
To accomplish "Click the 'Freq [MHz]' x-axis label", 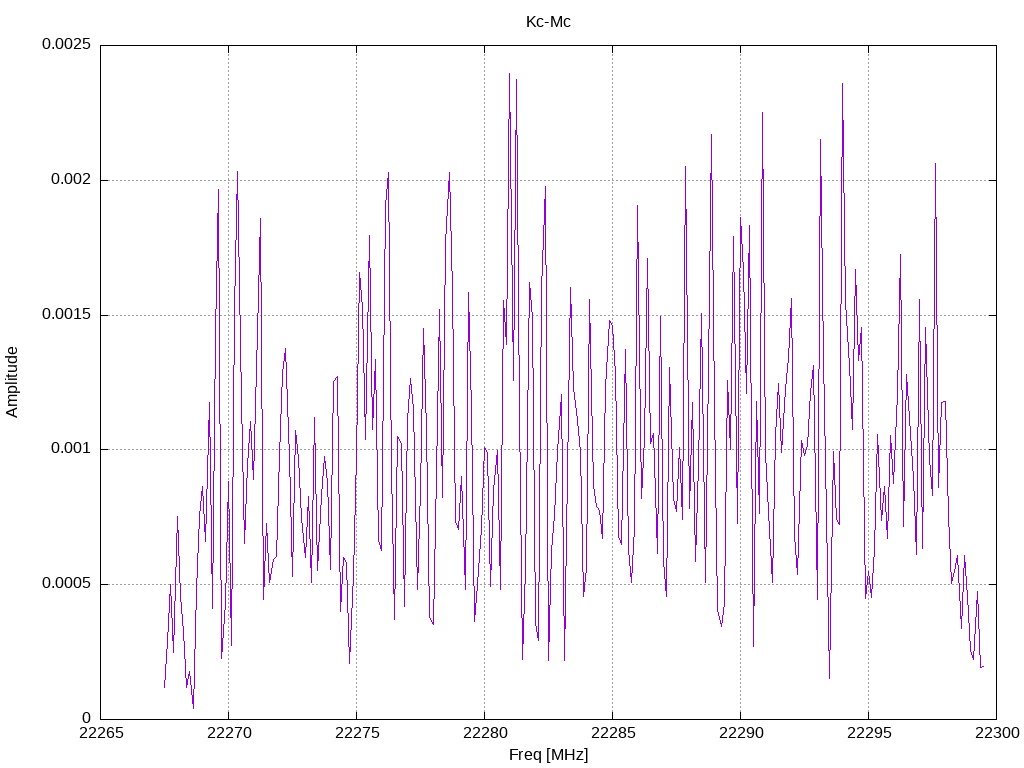I will click(548, 755).
